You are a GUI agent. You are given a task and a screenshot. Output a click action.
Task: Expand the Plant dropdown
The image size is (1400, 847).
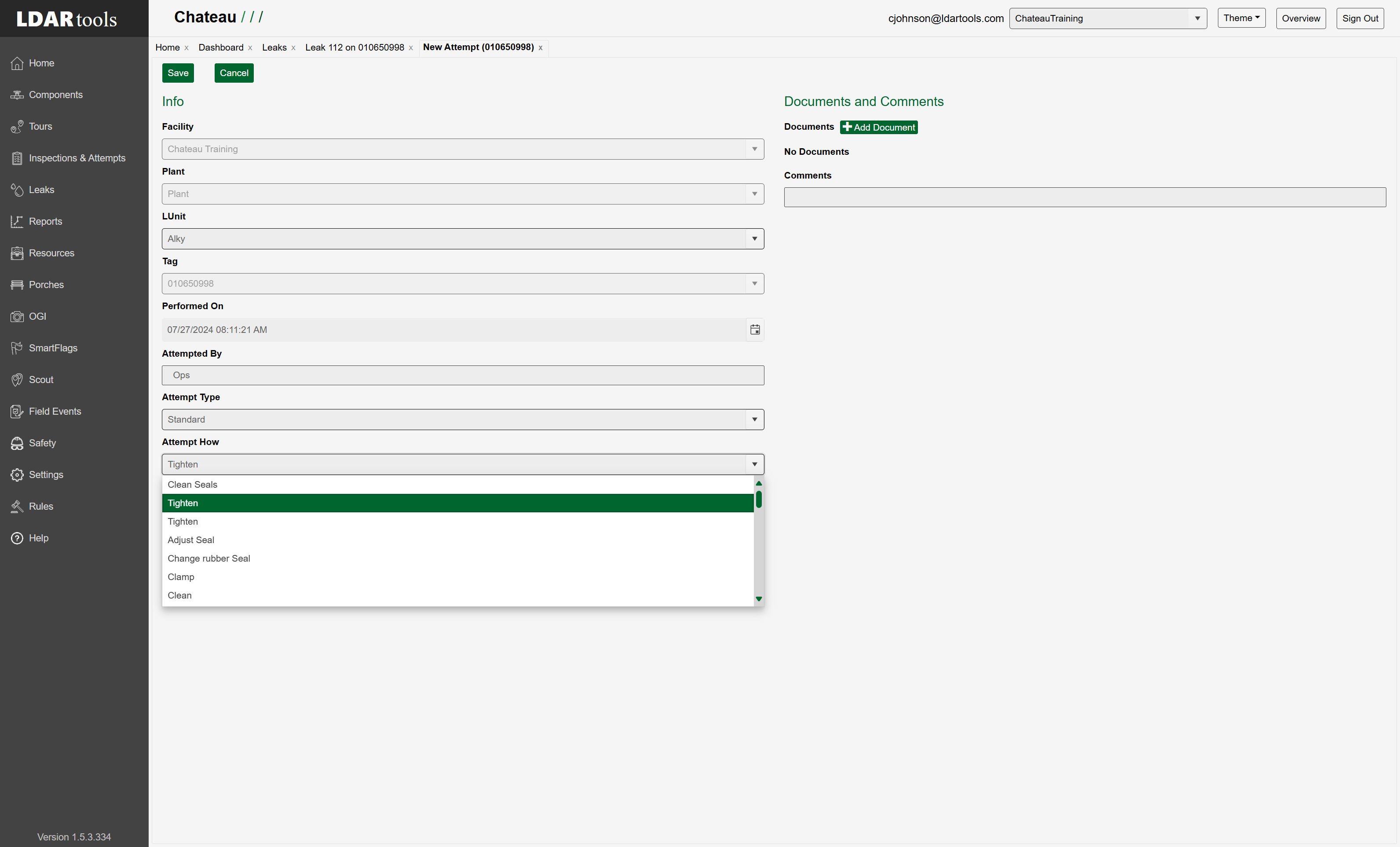[x=755, y=193]
